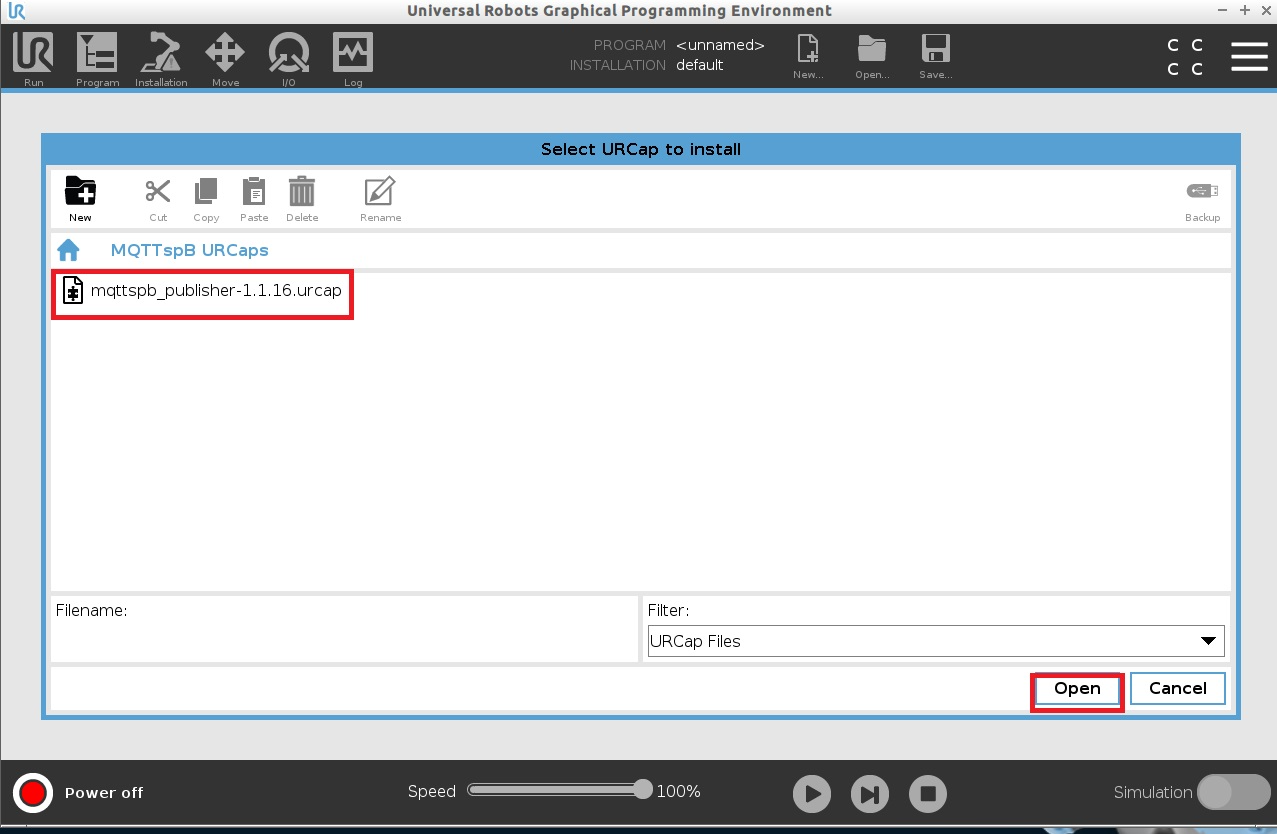Click the Copy icon
Viewport: 1277px width, 834px height.
pos(206,199)
